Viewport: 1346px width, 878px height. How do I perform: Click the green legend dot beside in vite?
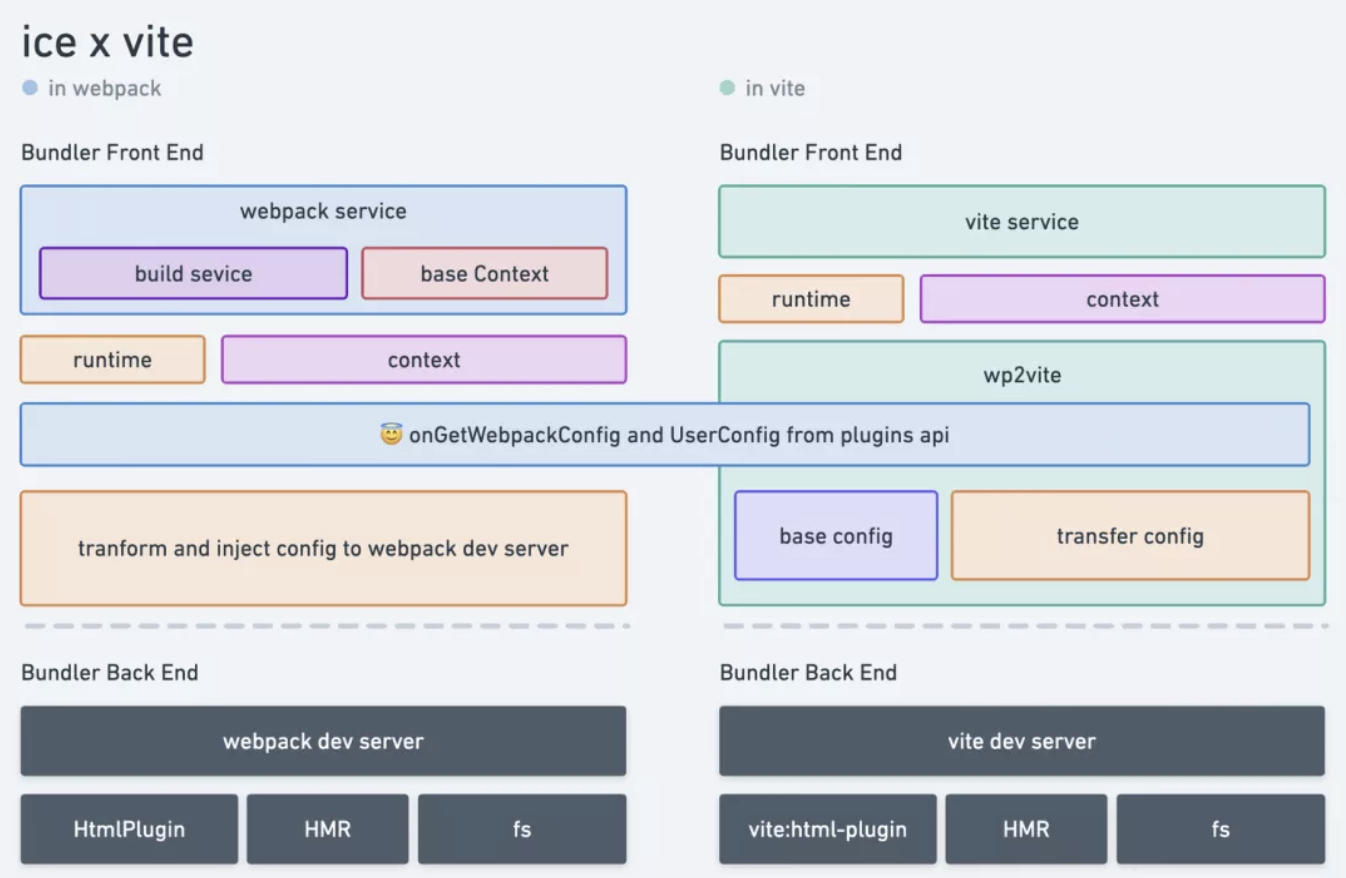pos(727,88)
